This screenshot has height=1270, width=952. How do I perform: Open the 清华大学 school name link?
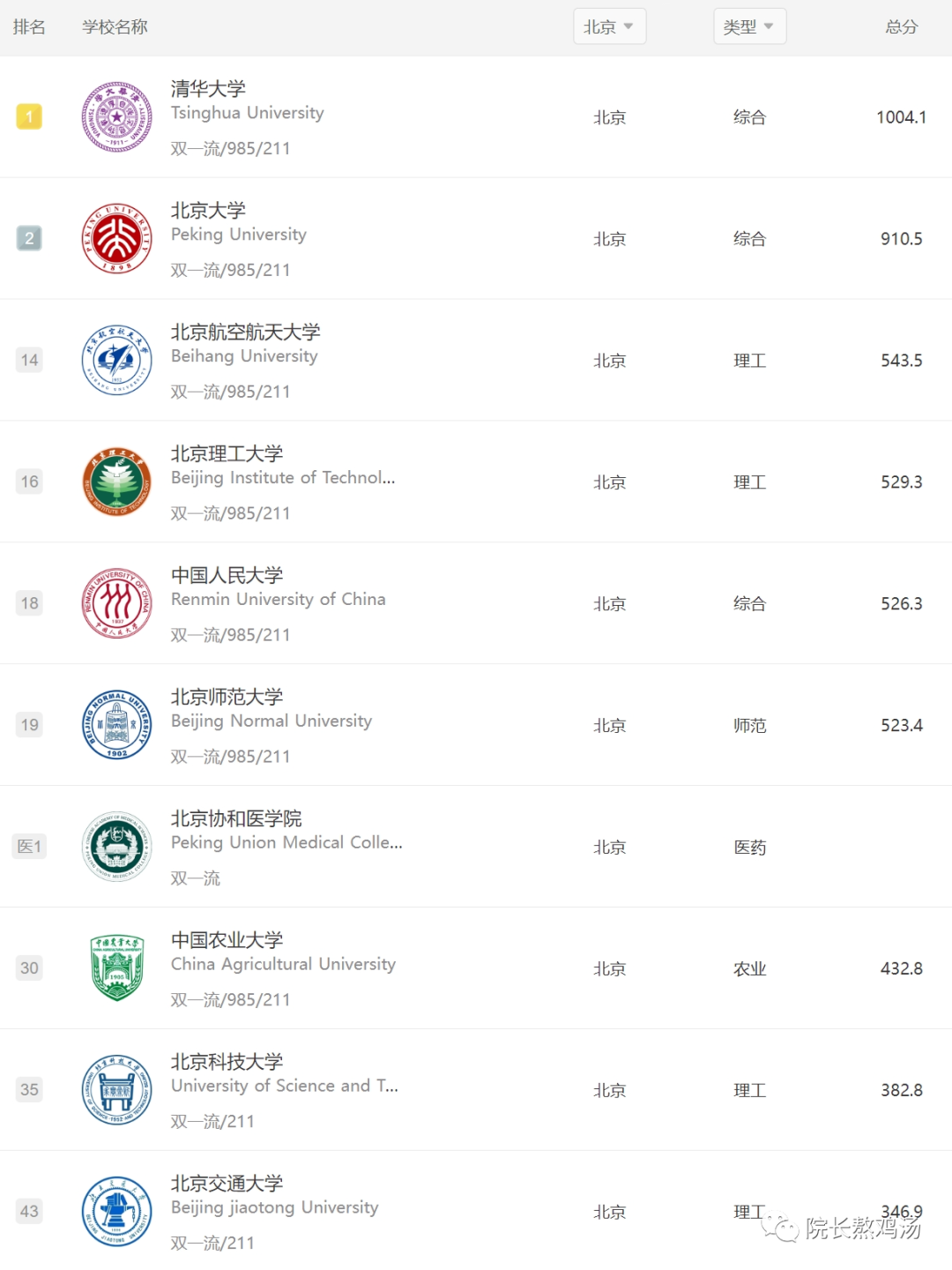(208, 88)
